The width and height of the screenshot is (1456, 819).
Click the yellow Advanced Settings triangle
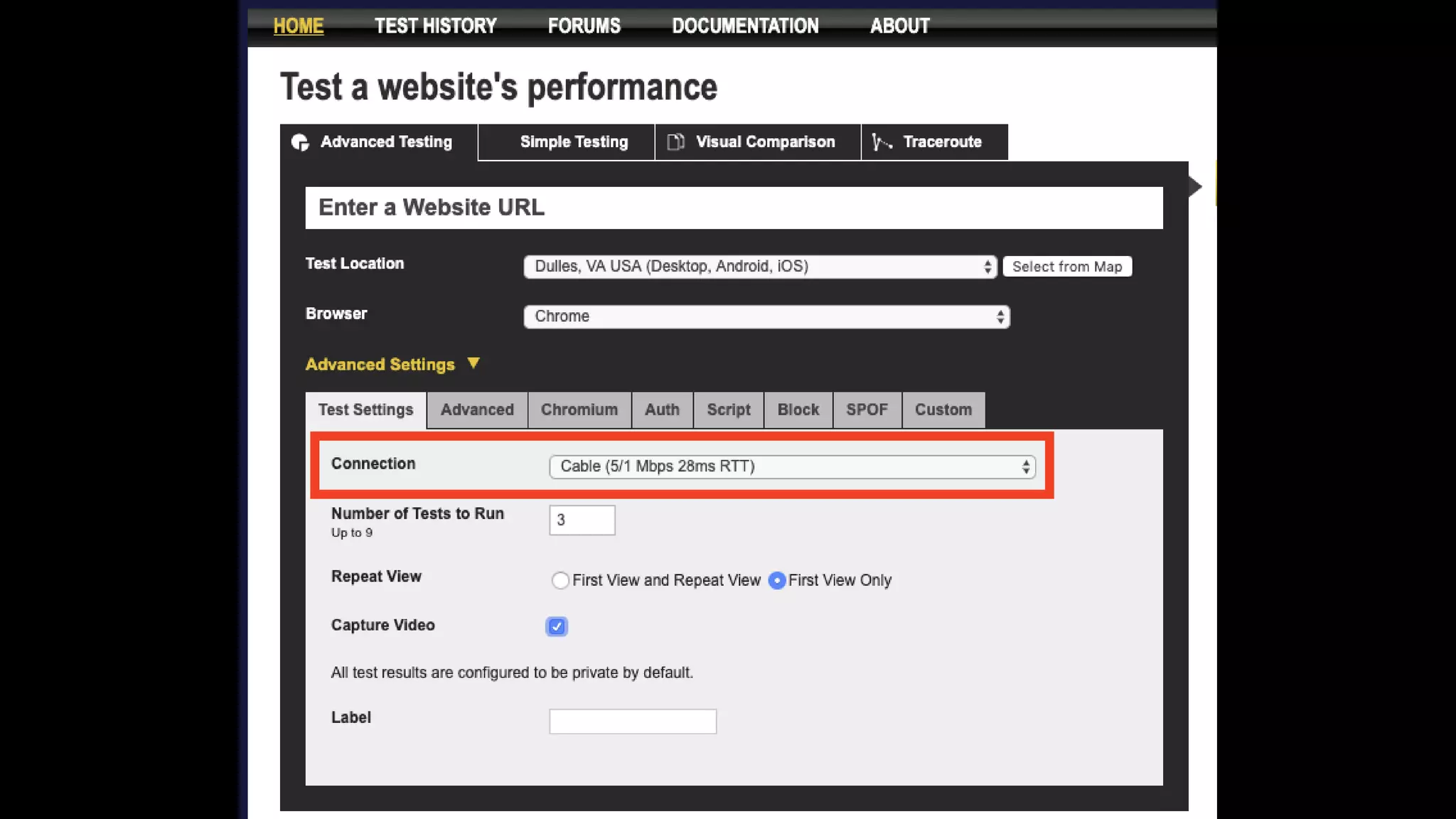473,363
